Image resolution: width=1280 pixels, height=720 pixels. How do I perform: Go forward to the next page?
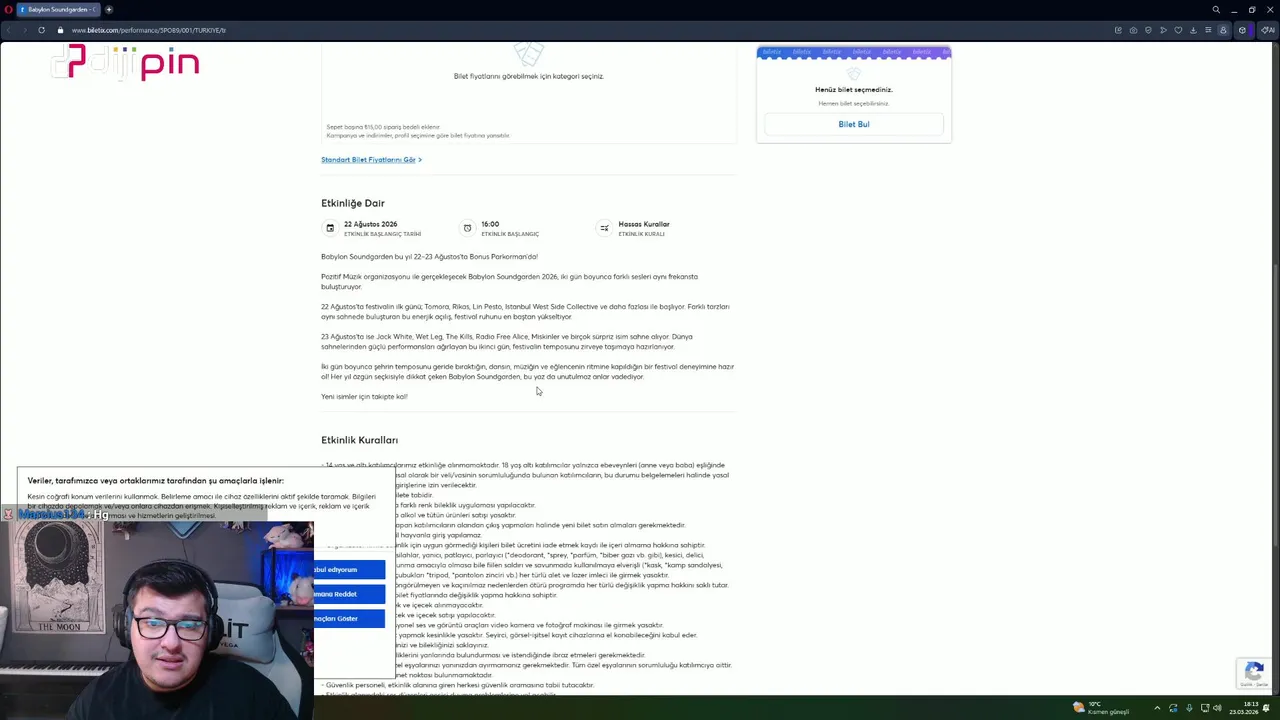[x=24, y=30]
